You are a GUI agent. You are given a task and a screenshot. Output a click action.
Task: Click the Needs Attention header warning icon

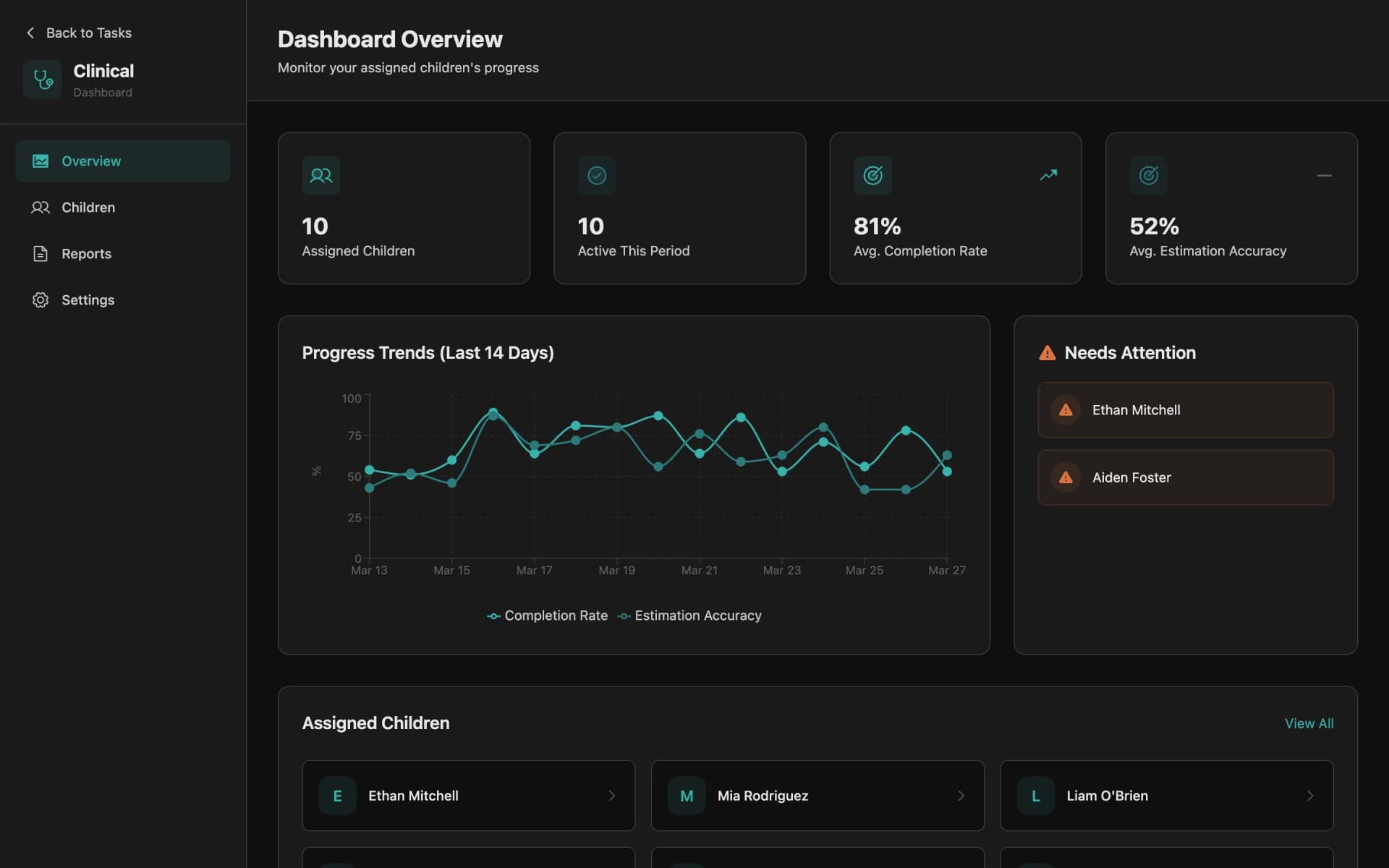pos(1048,353)
